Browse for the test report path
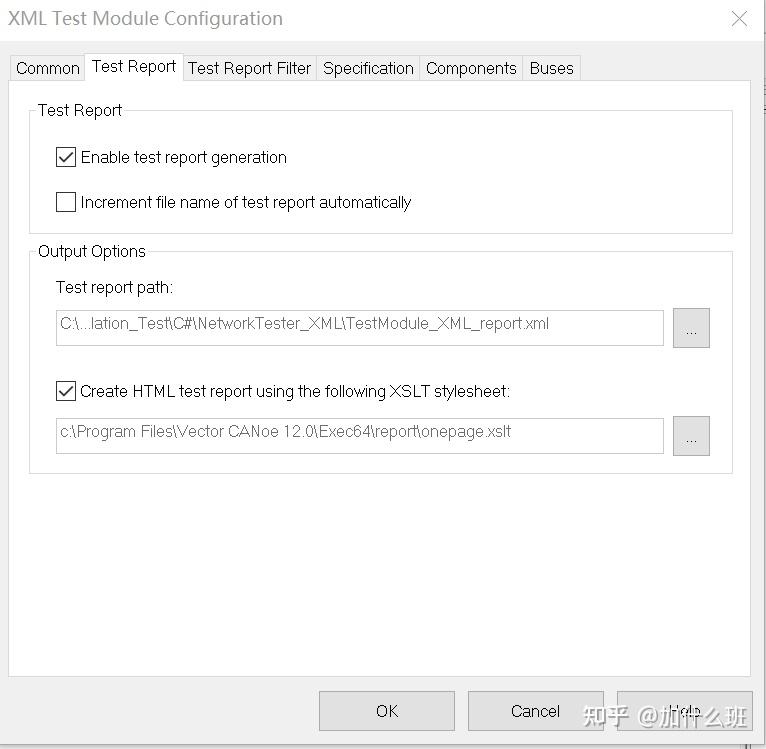 pyautogui.click(x=691, y=328)
